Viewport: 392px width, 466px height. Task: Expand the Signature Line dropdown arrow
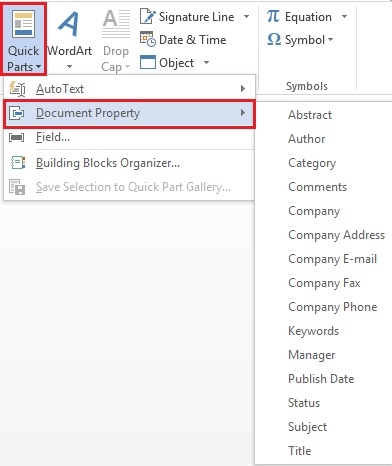point(246,16)
